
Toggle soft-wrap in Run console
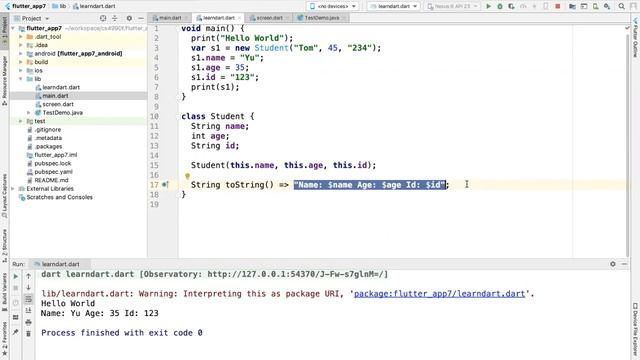pos(29,299)
